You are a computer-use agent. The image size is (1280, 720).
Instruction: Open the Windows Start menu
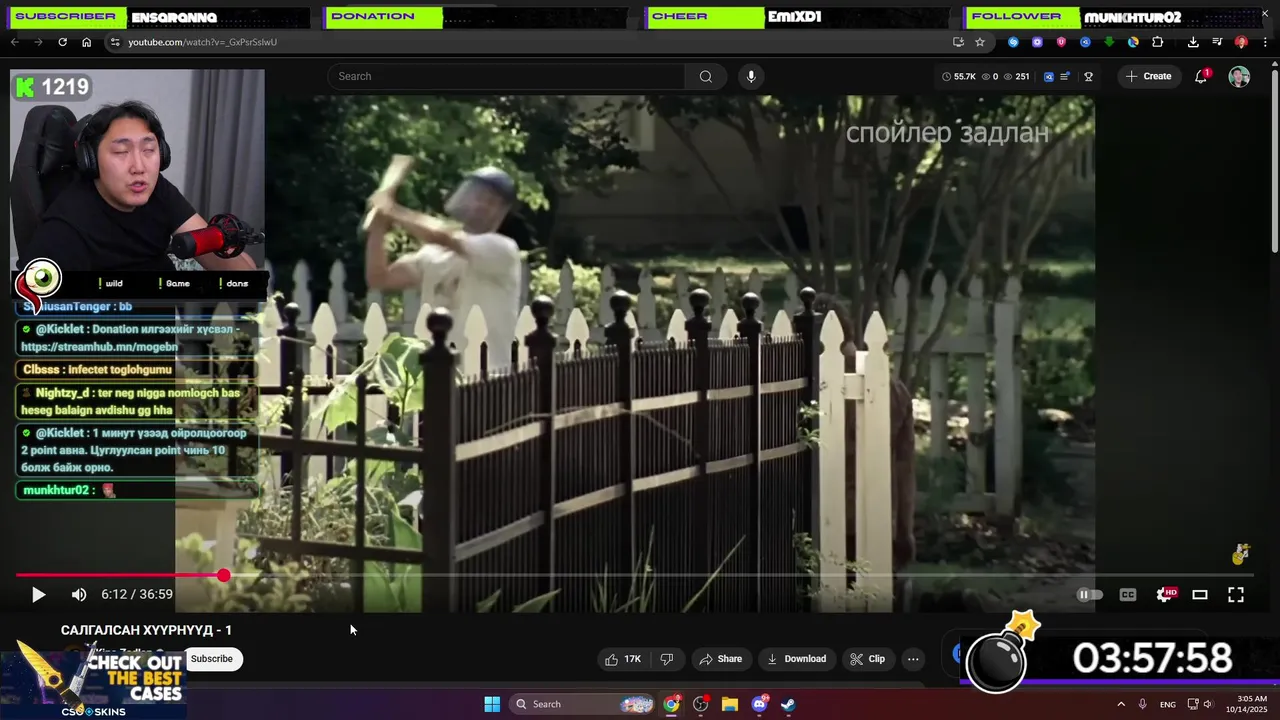(x=492, y=704)
